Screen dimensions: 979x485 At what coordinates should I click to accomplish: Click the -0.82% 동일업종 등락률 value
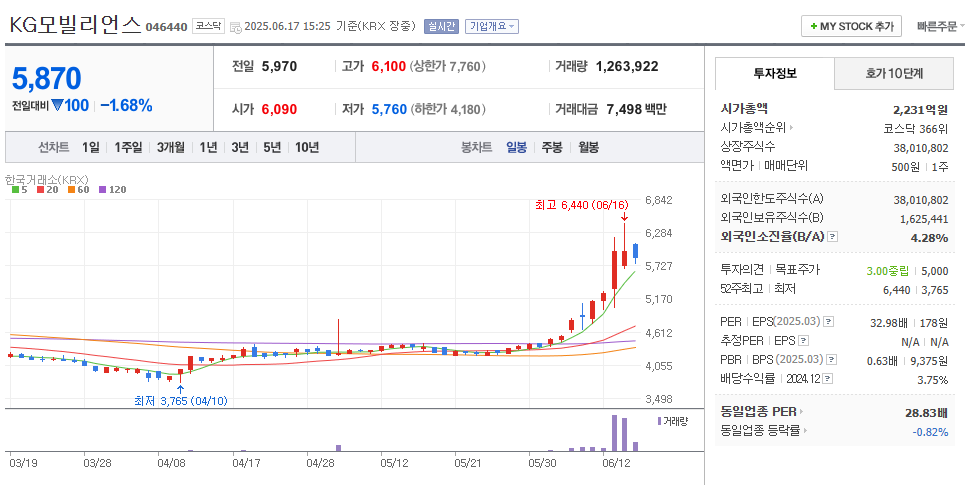[930, 431]
